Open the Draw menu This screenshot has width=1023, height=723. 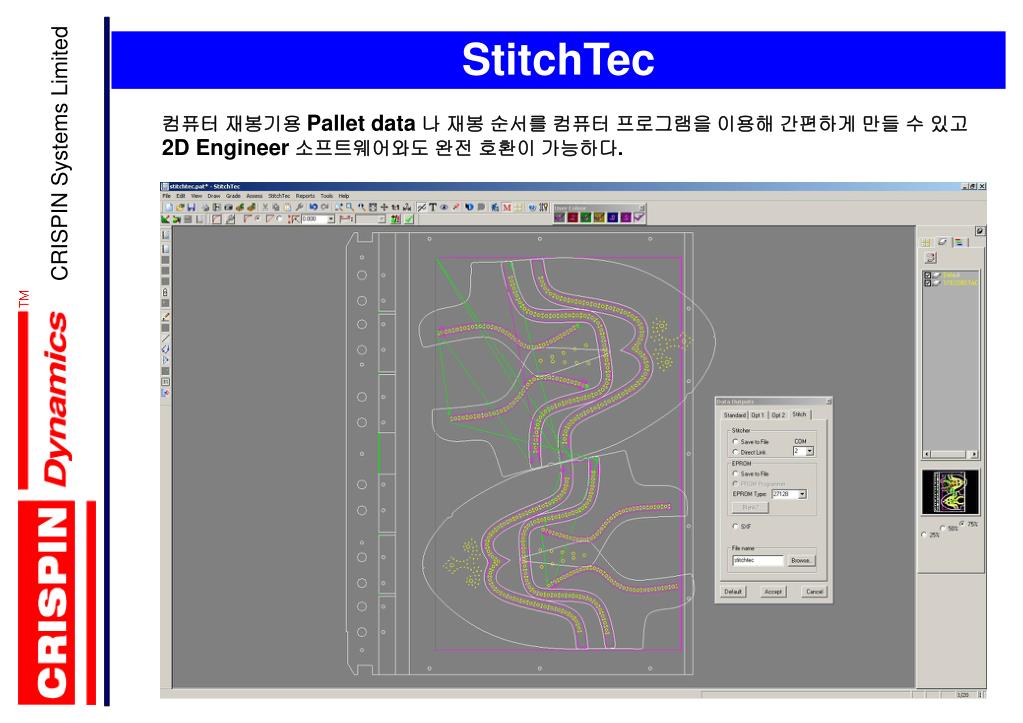click(x=214, y=196)
